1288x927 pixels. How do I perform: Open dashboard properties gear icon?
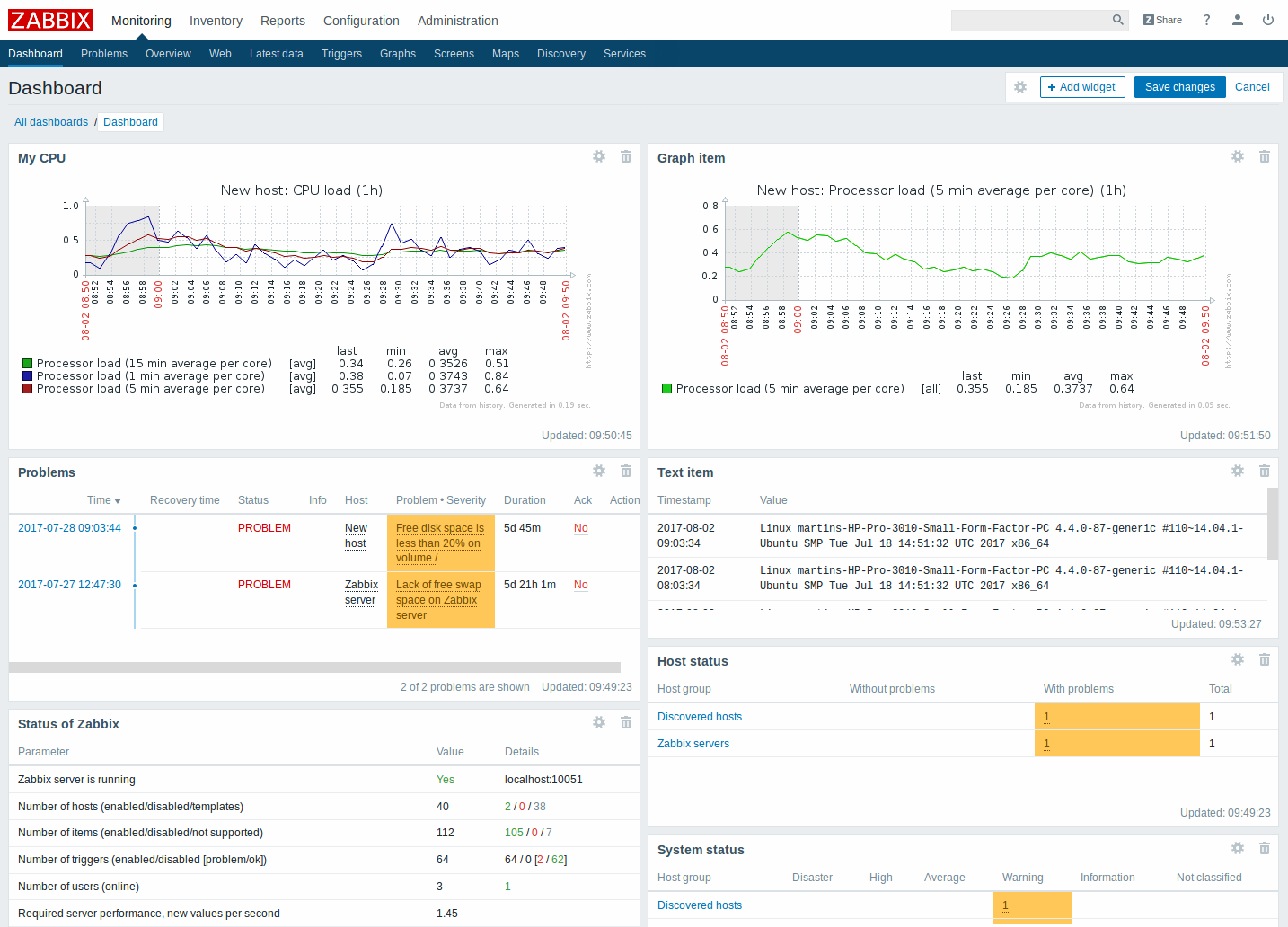(x=1020, y=87)
